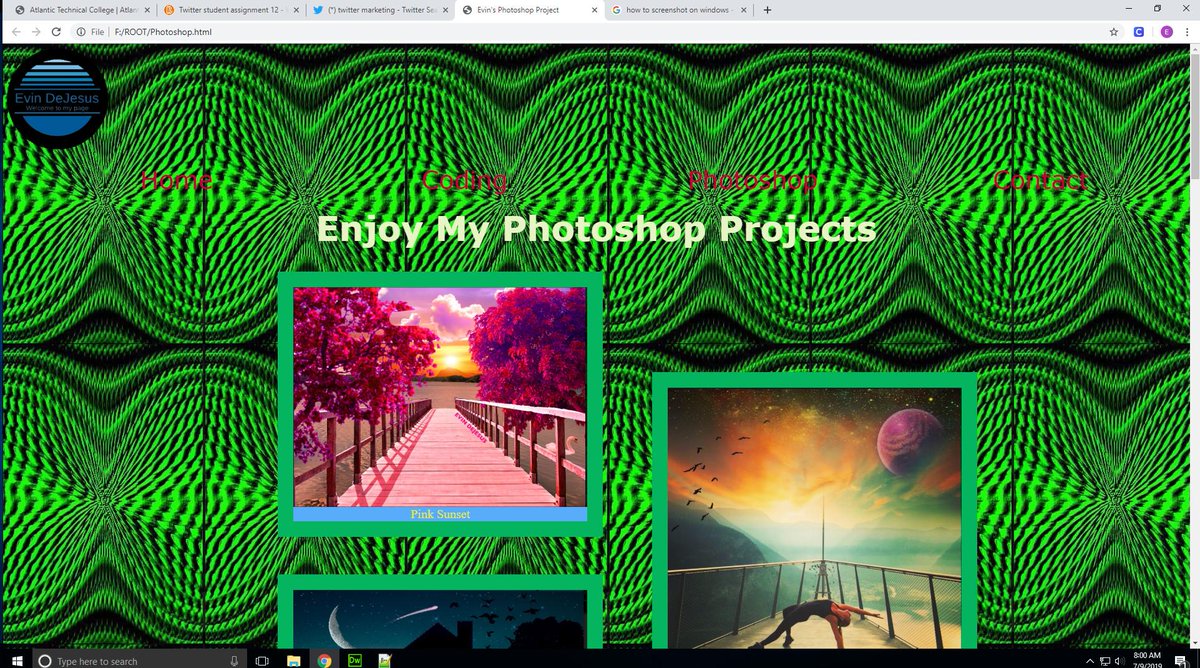Click the scrollbar up arrow

pyautogui.click(x=1193, y=50)
